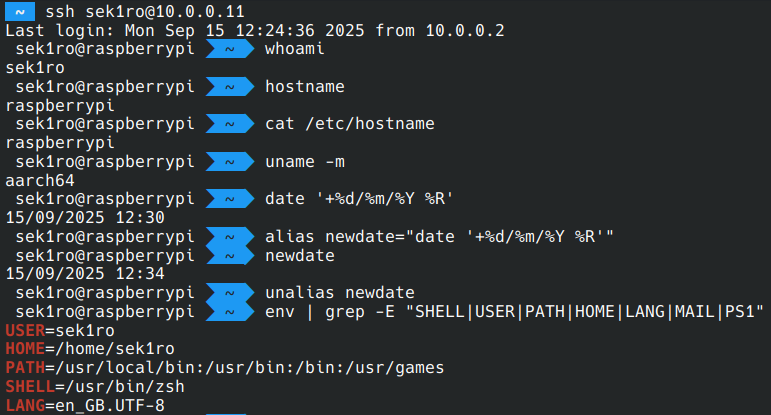Click the alias newdate= command text
The width and height of the screenshot is (771, 415).
point(438,236)
